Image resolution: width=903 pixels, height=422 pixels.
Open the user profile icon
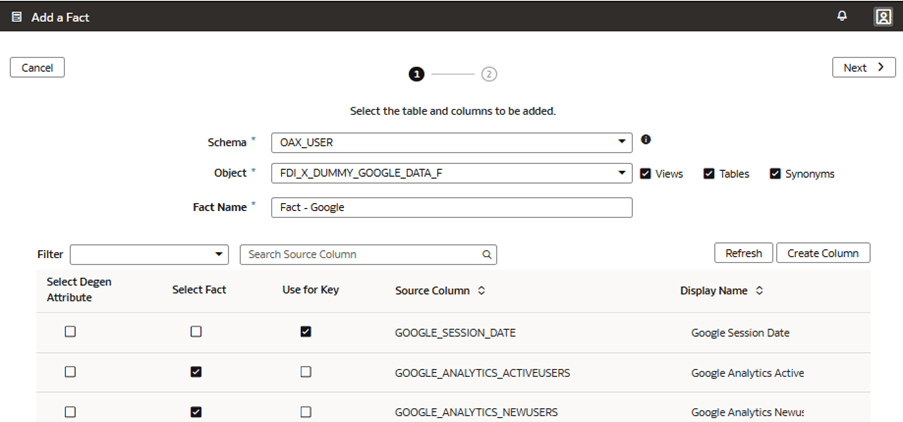882,16
